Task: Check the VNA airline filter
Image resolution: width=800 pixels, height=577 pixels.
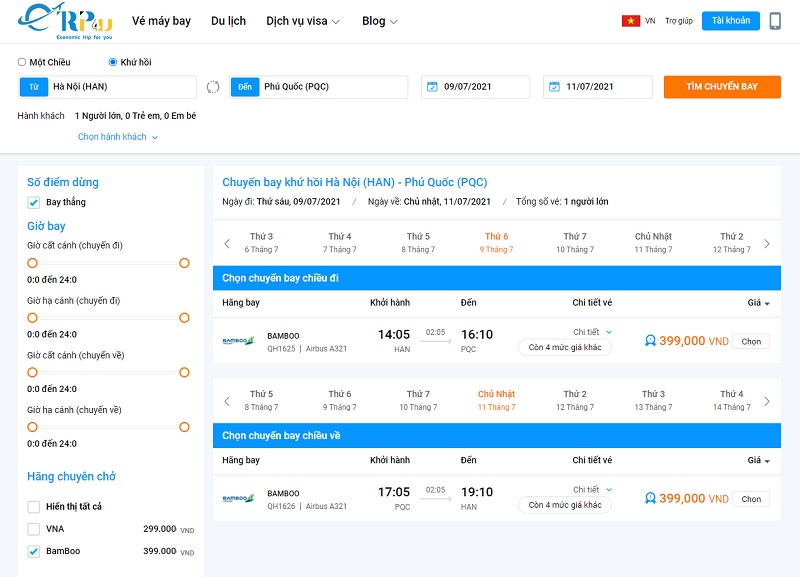Action: click(x=34, y=529)
